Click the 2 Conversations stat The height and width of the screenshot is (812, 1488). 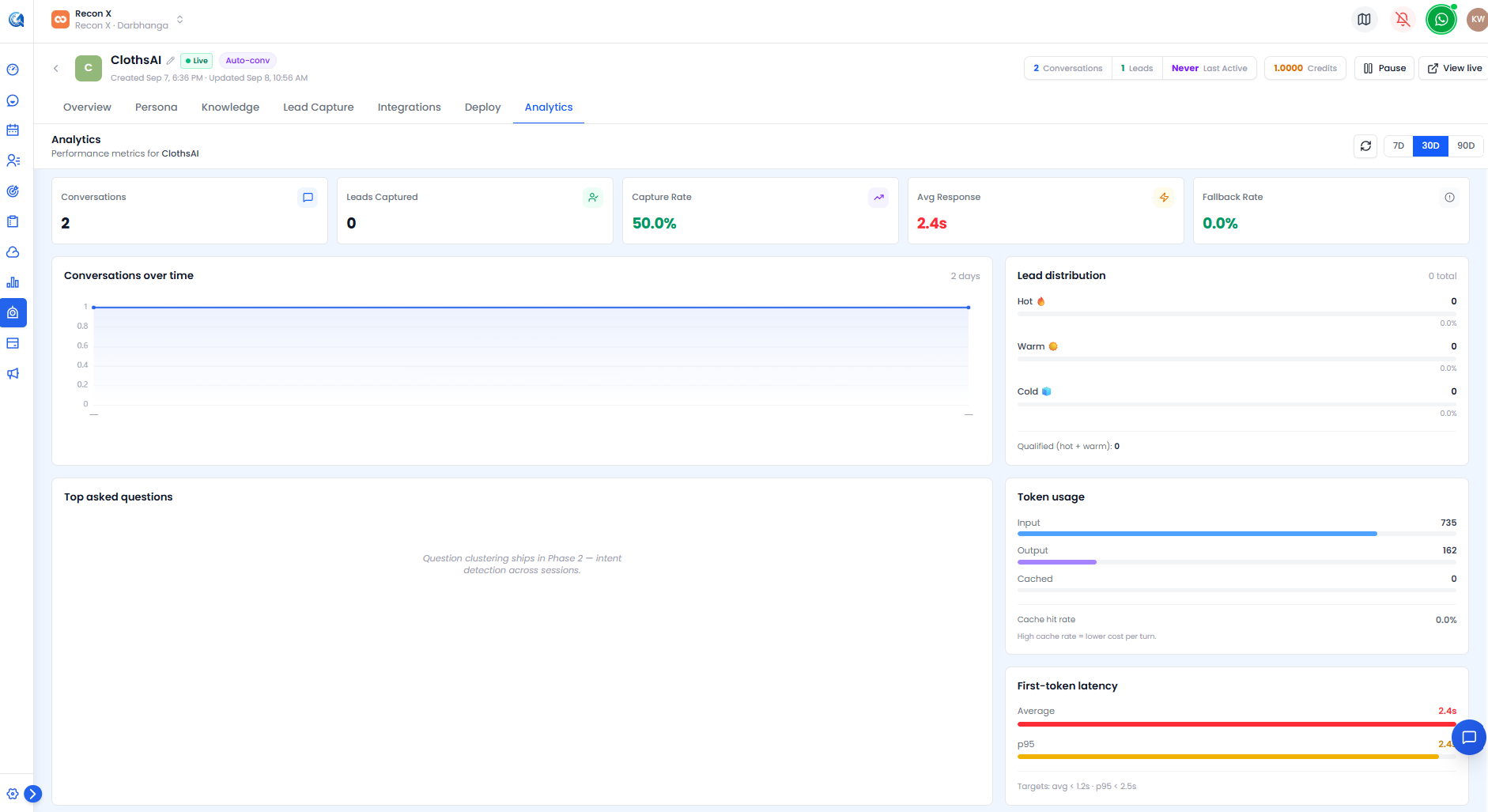[x=1067, y=68]
